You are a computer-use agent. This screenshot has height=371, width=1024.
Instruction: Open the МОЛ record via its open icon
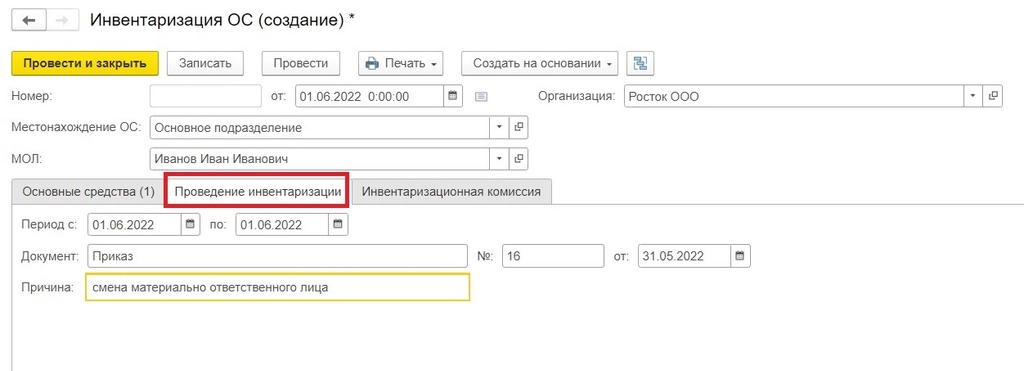pyautogui.click(x=519, y=159)
